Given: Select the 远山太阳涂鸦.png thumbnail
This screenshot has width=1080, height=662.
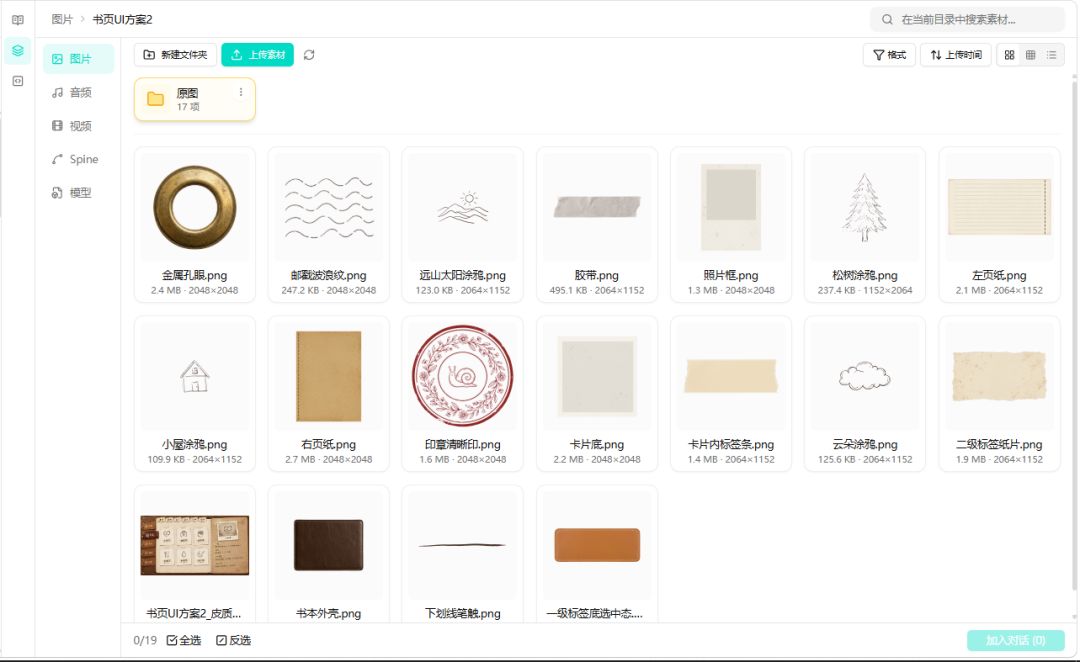Looking at the screenshot, I should click(x=463, y=207).
